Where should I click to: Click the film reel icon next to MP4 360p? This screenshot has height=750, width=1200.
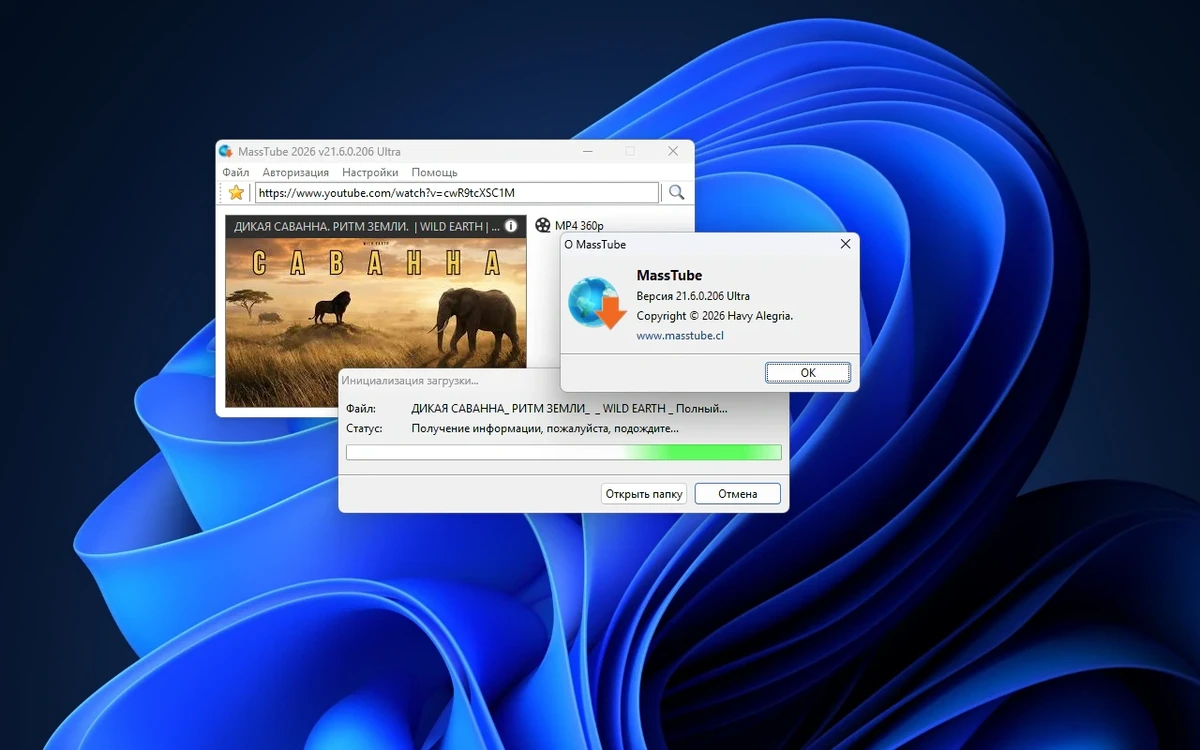click(x=542, y=226)
